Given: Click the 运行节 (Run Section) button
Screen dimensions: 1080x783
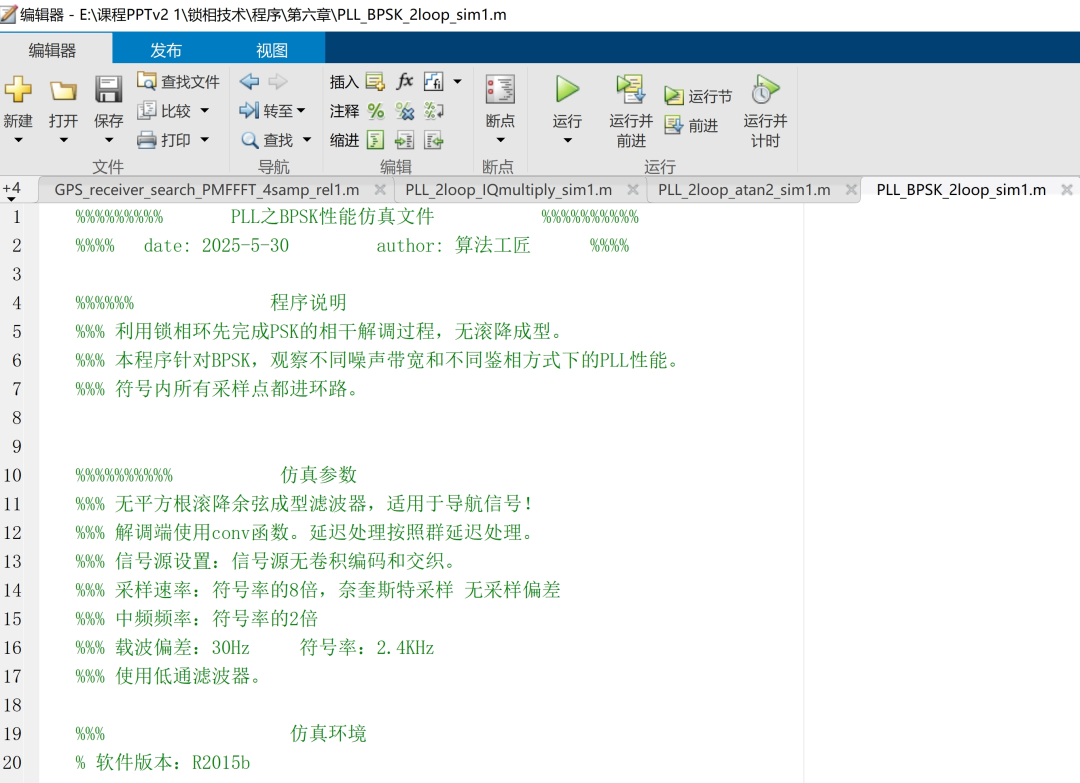Looking at the screenshot, I should 699,96.
